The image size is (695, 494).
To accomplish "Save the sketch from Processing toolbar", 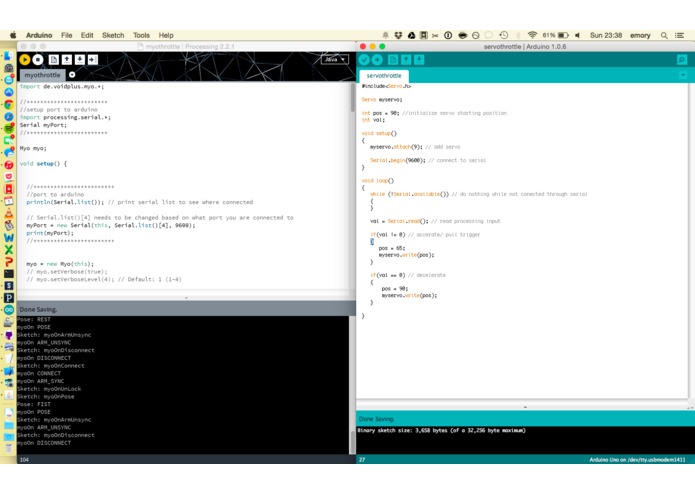I will 80,59.
